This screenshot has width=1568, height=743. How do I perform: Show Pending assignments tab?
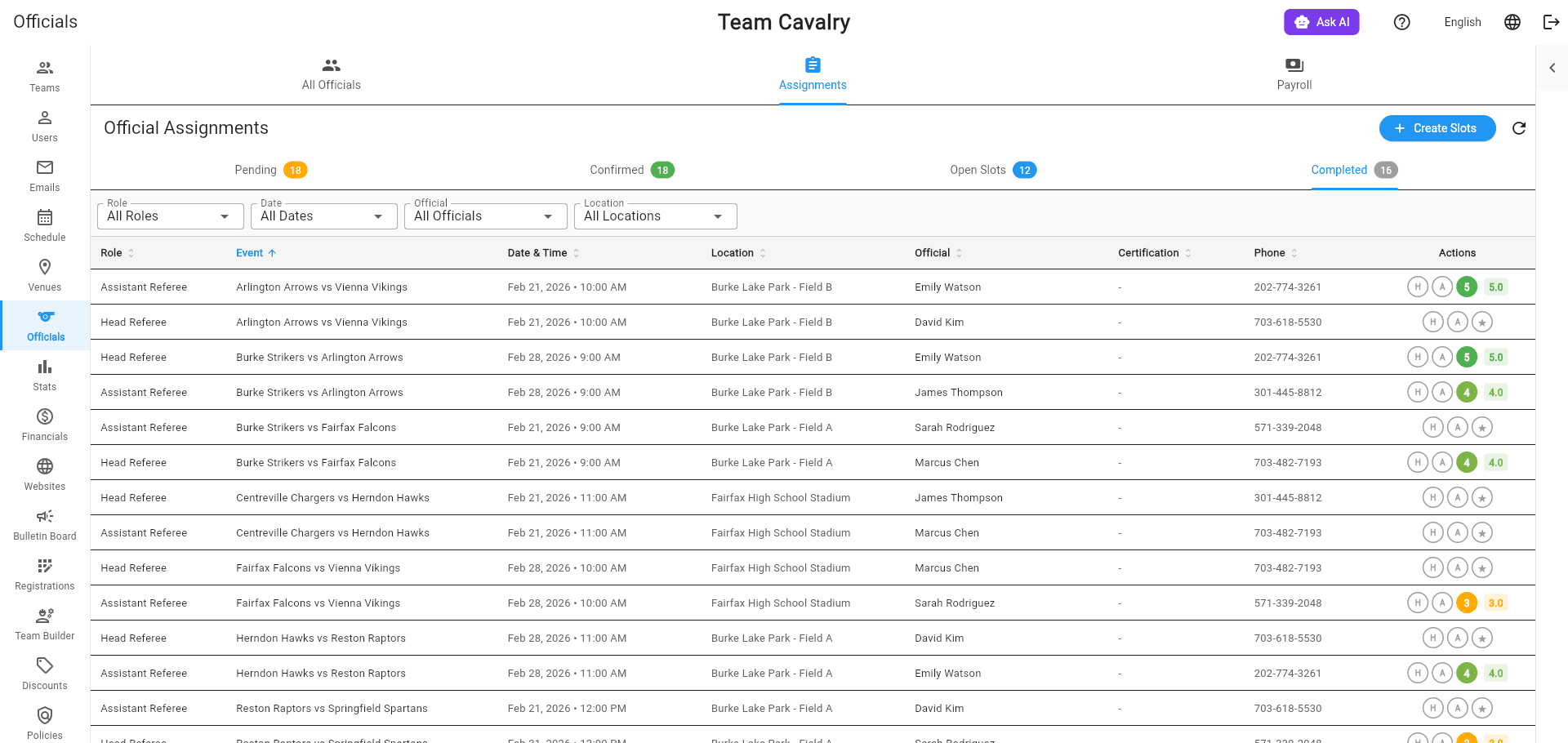pyautogui.click(x=270, y=170)
